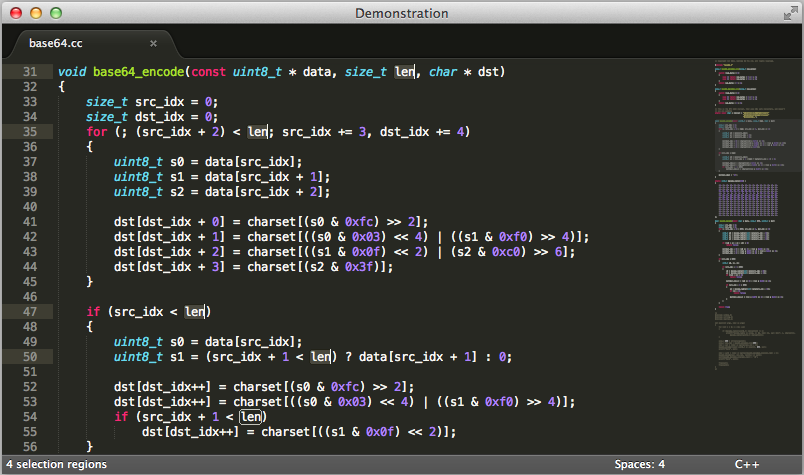
Task: Click the closing brace on line 45
Action: coord(90,282)
